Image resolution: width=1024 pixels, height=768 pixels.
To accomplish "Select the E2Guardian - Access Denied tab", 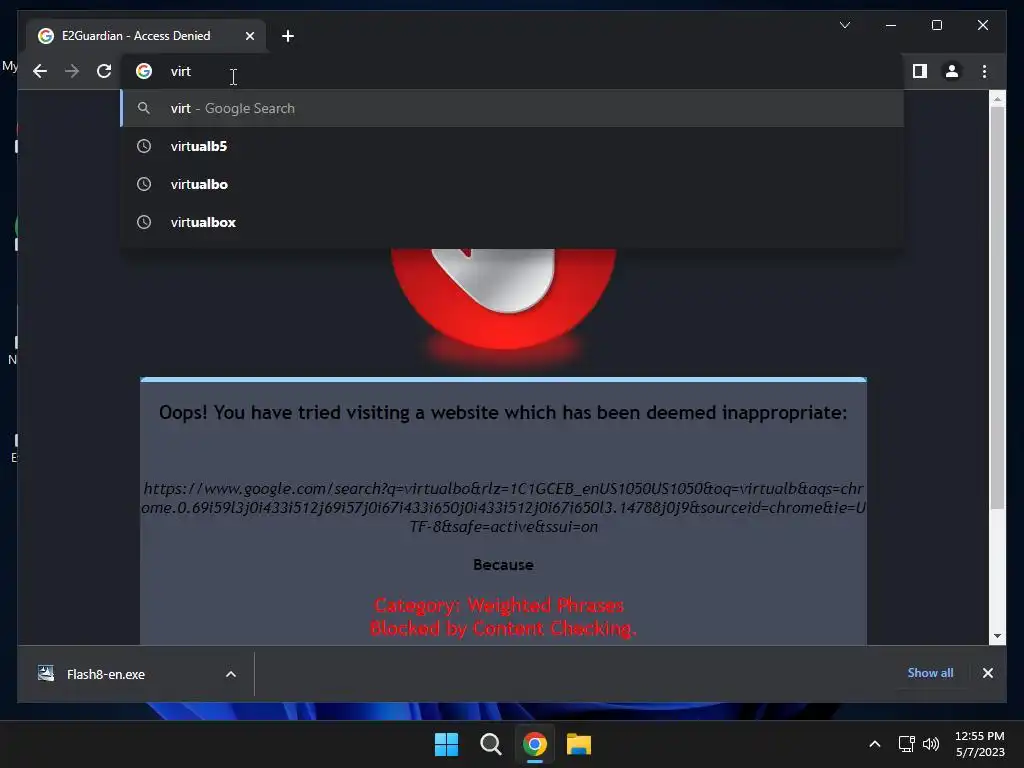I will click(x=146, y=36).
